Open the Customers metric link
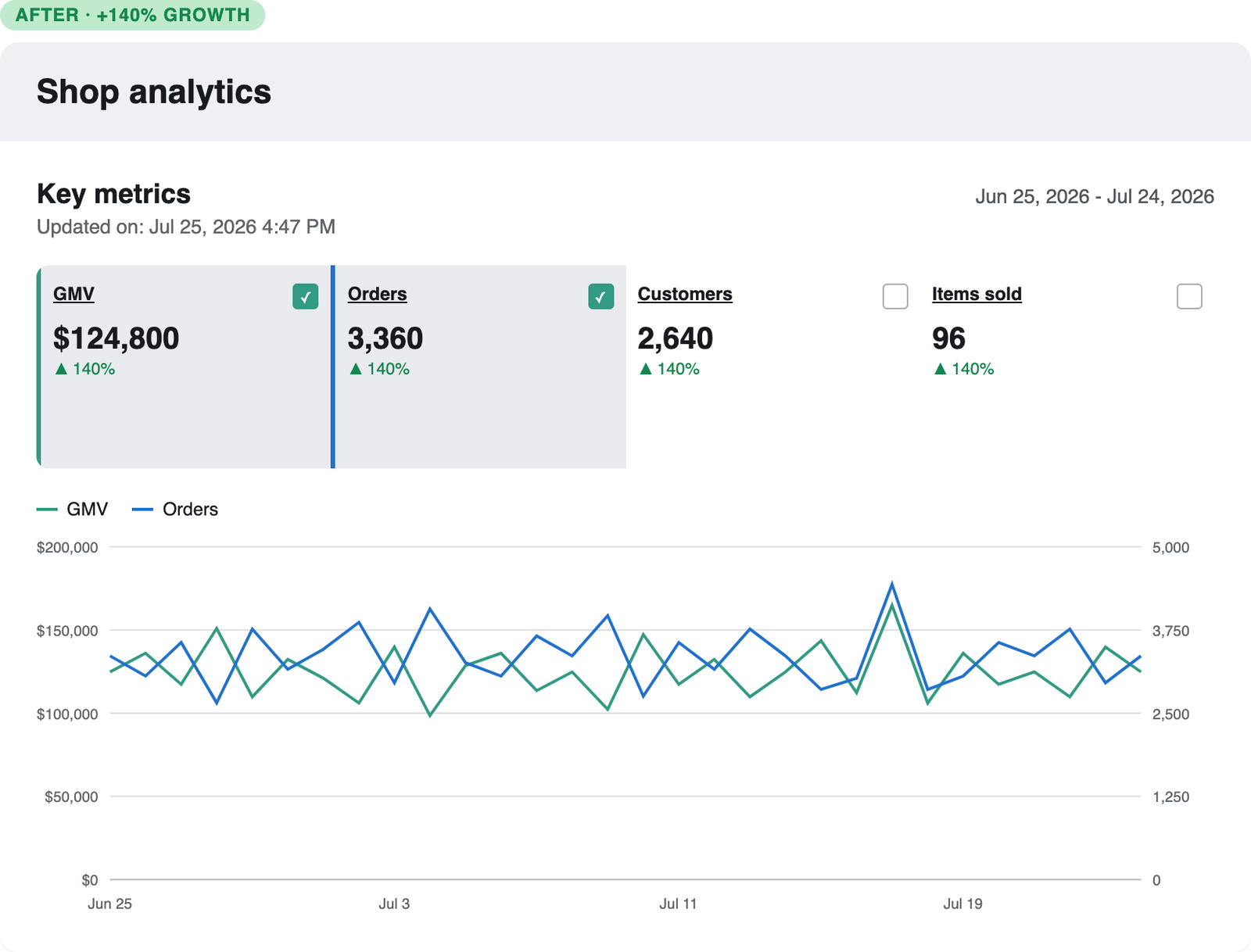This screenshot has height=952, width=1251. [x=685, y=294]
